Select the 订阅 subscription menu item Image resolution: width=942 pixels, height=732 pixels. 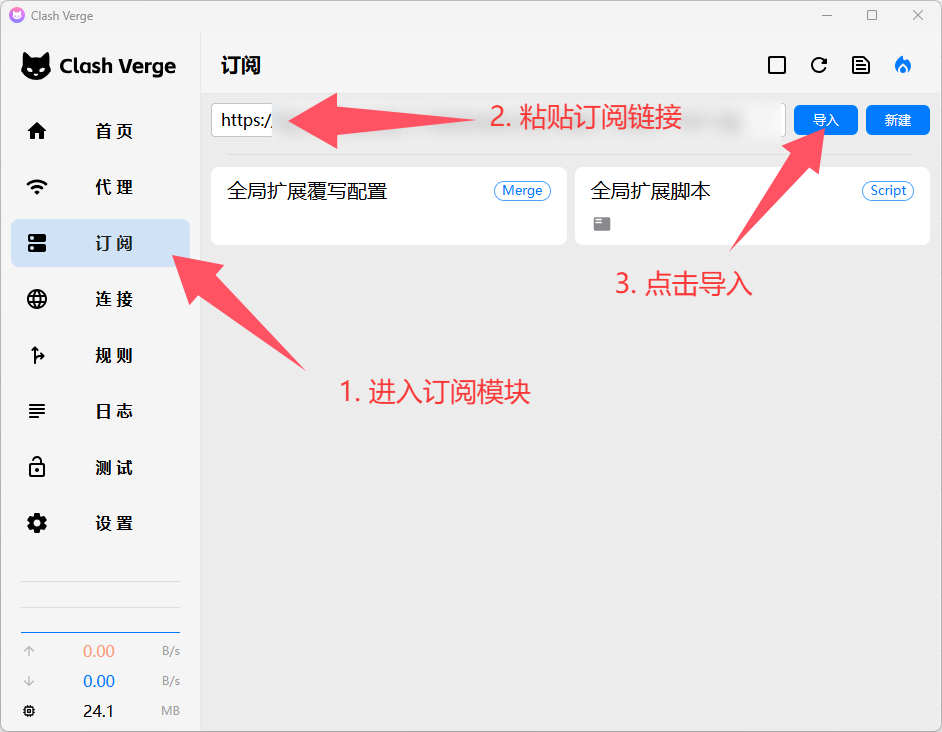[100, 243]
